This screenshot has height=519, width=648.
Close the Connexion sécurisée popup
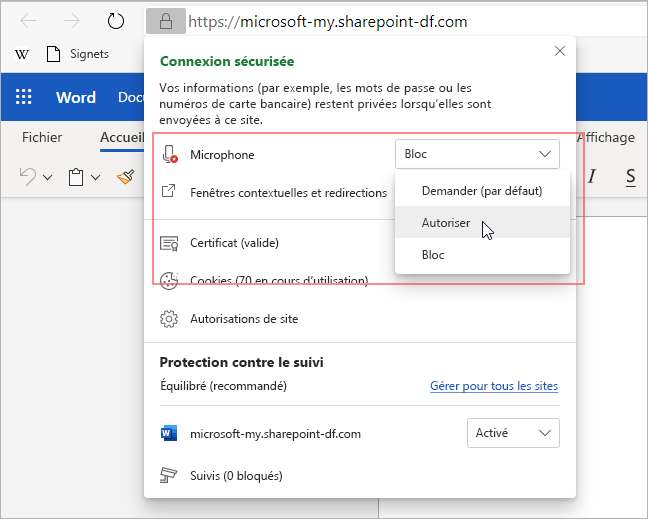pos(560,51)
